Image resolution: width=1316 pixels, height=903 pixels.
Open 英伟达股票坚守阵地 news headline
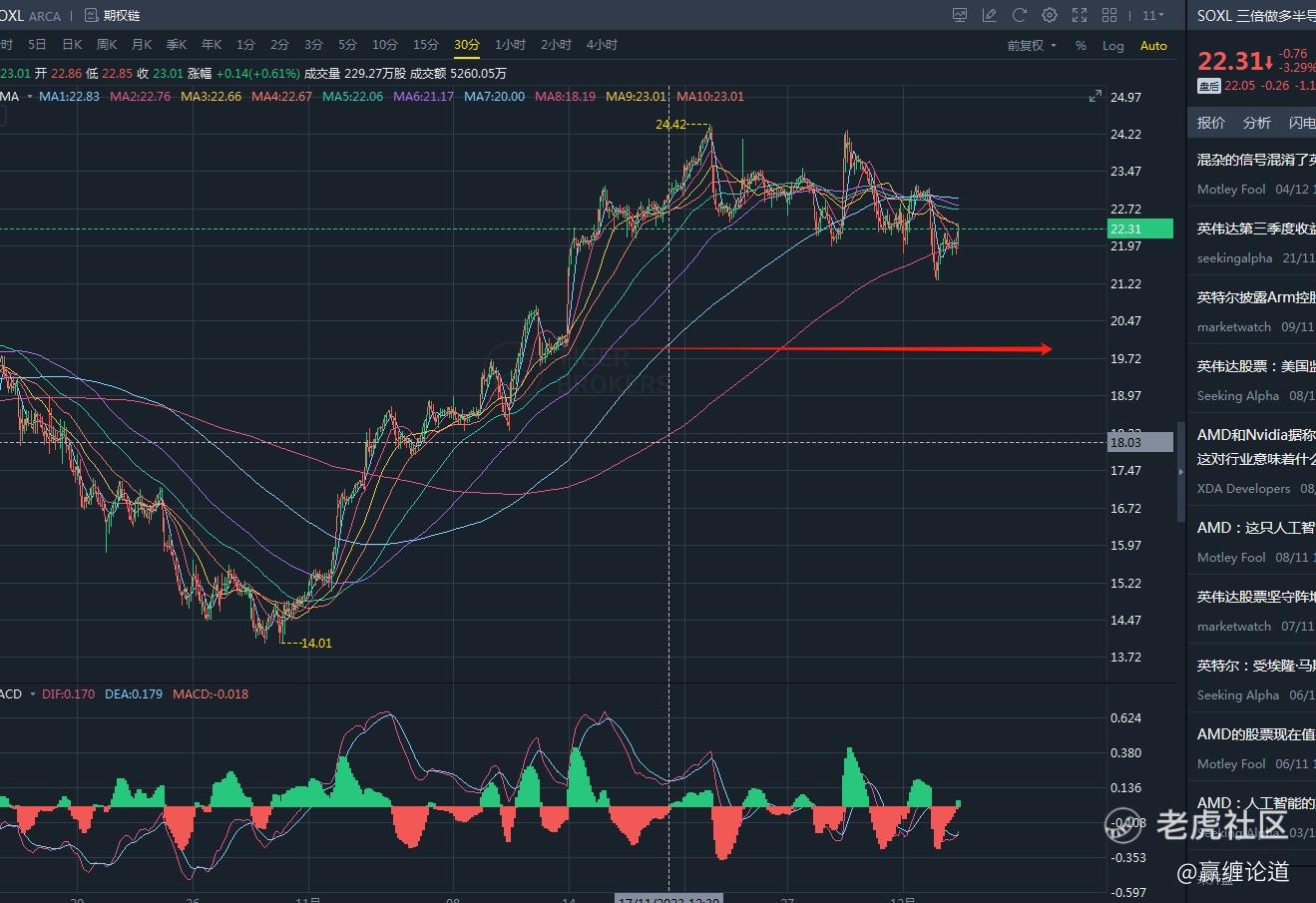click(1256, 597)
